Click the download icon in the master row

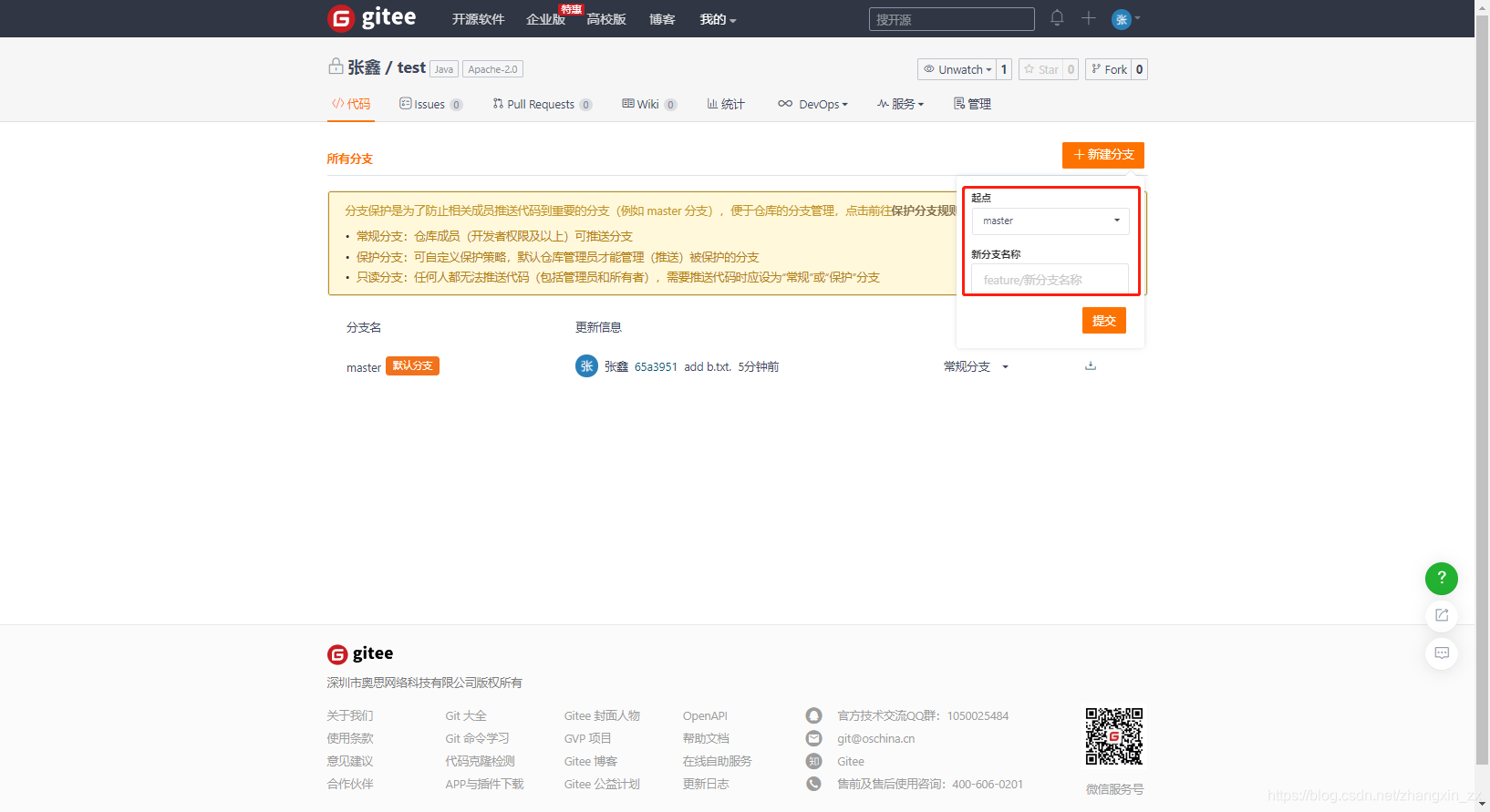click(1091, 366)
